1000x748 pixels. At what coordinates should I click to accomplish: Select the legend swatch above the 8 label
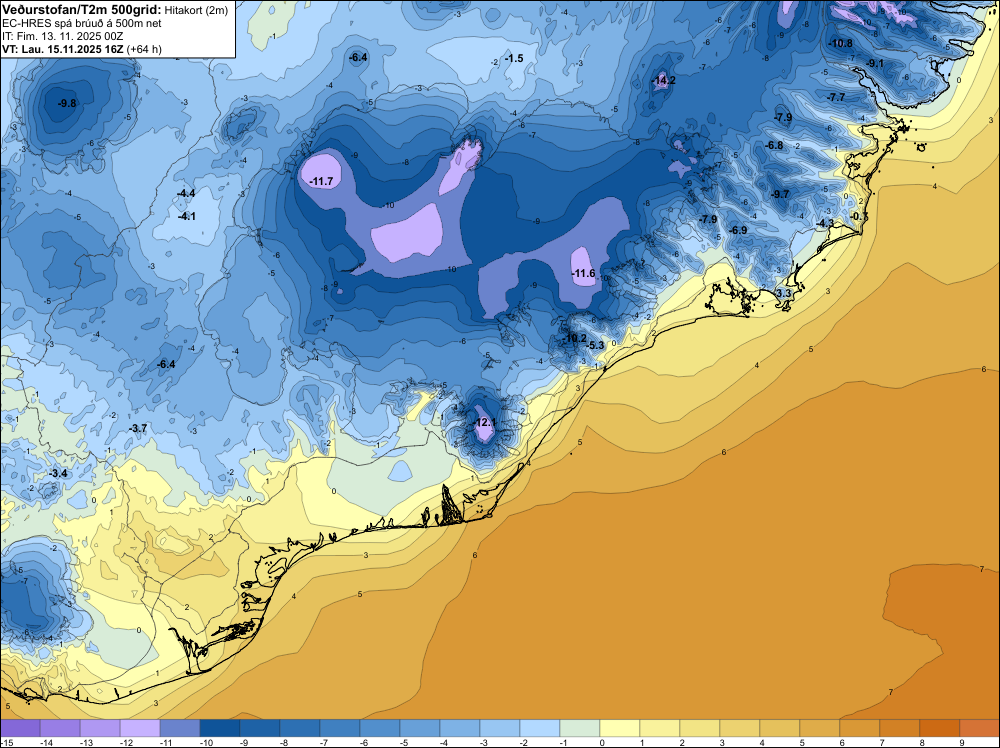point(939,728)
